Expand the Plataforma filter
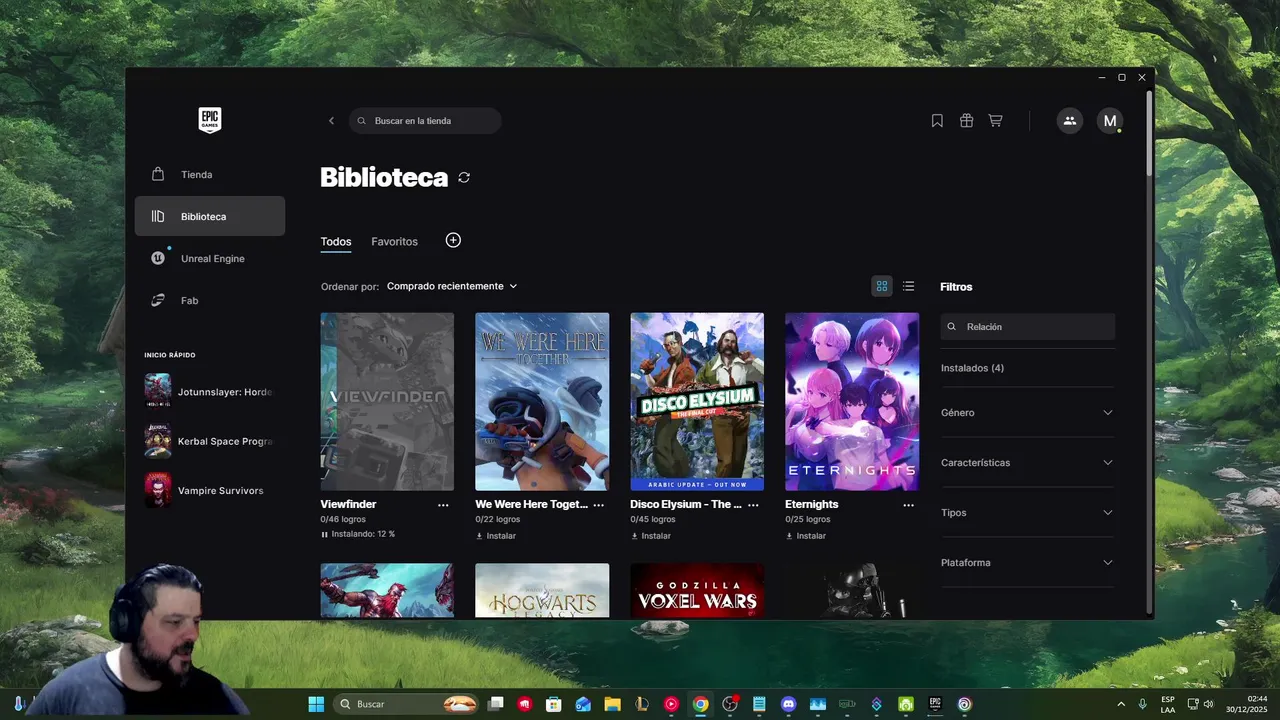The image size is (1280, 720). point(1027,562)
